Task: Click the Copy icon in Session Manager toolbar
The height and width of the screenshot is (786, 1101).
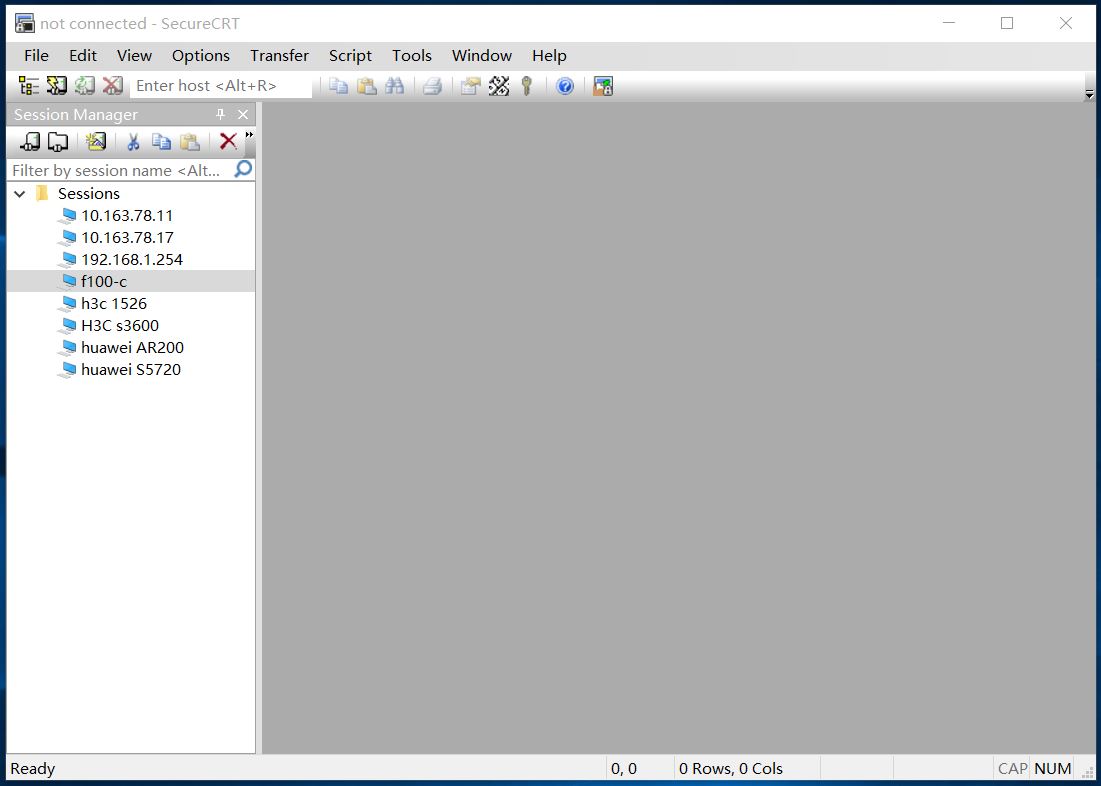Action: pos(161,142)
